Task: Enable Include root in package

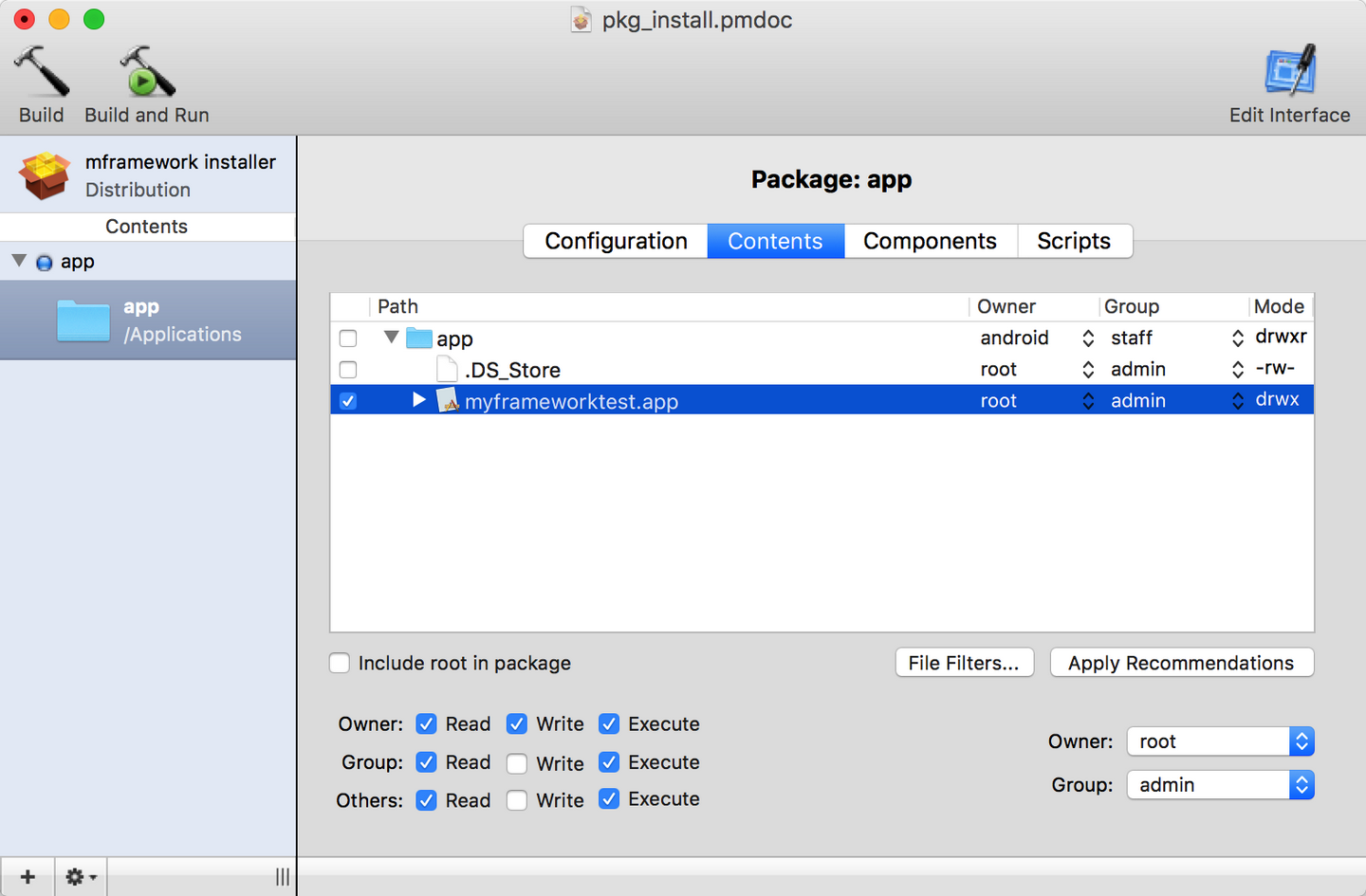Action: [340, 663]
